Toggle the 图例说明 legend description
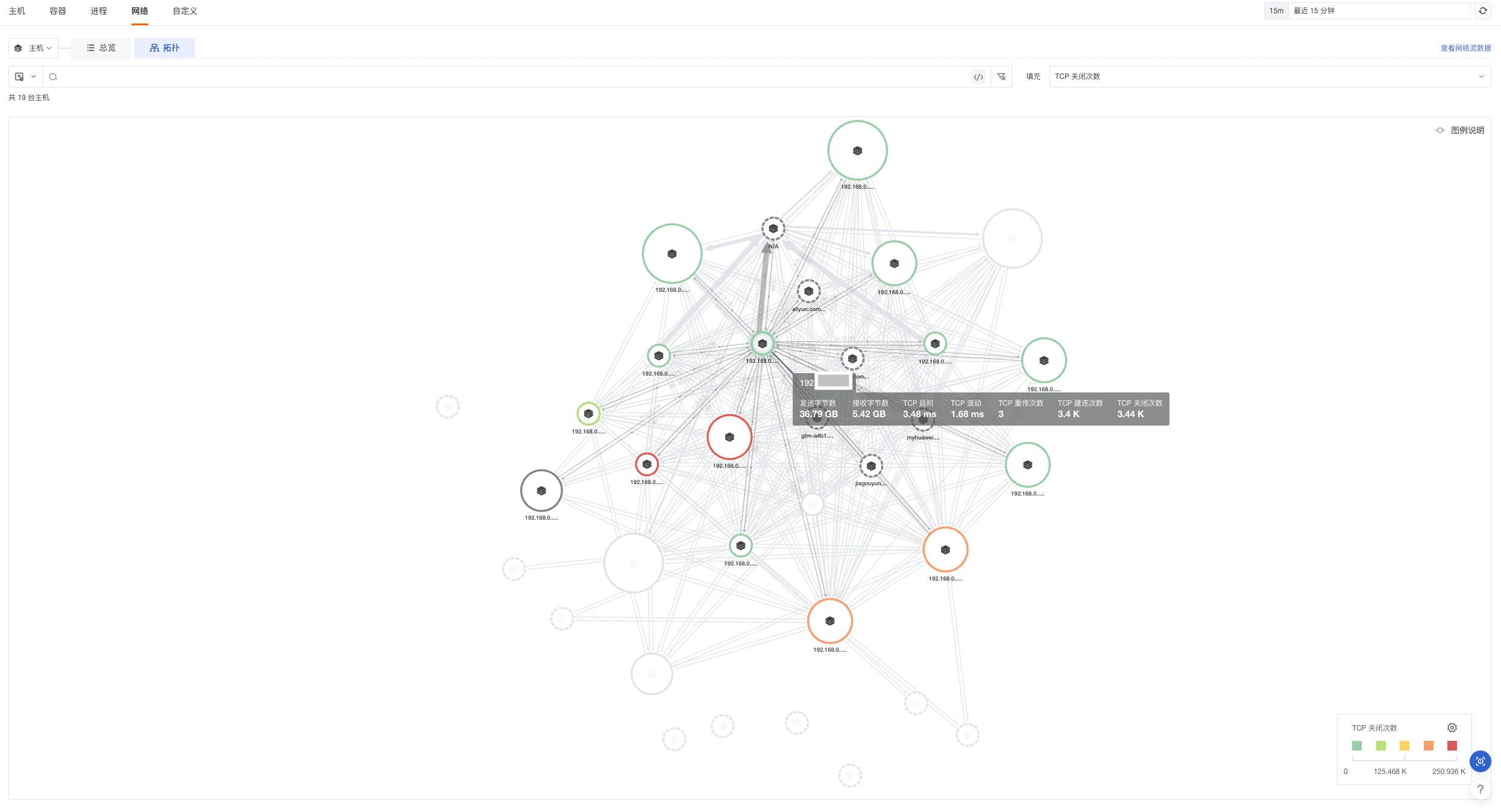1501x812 pixels. point(1459,130)
